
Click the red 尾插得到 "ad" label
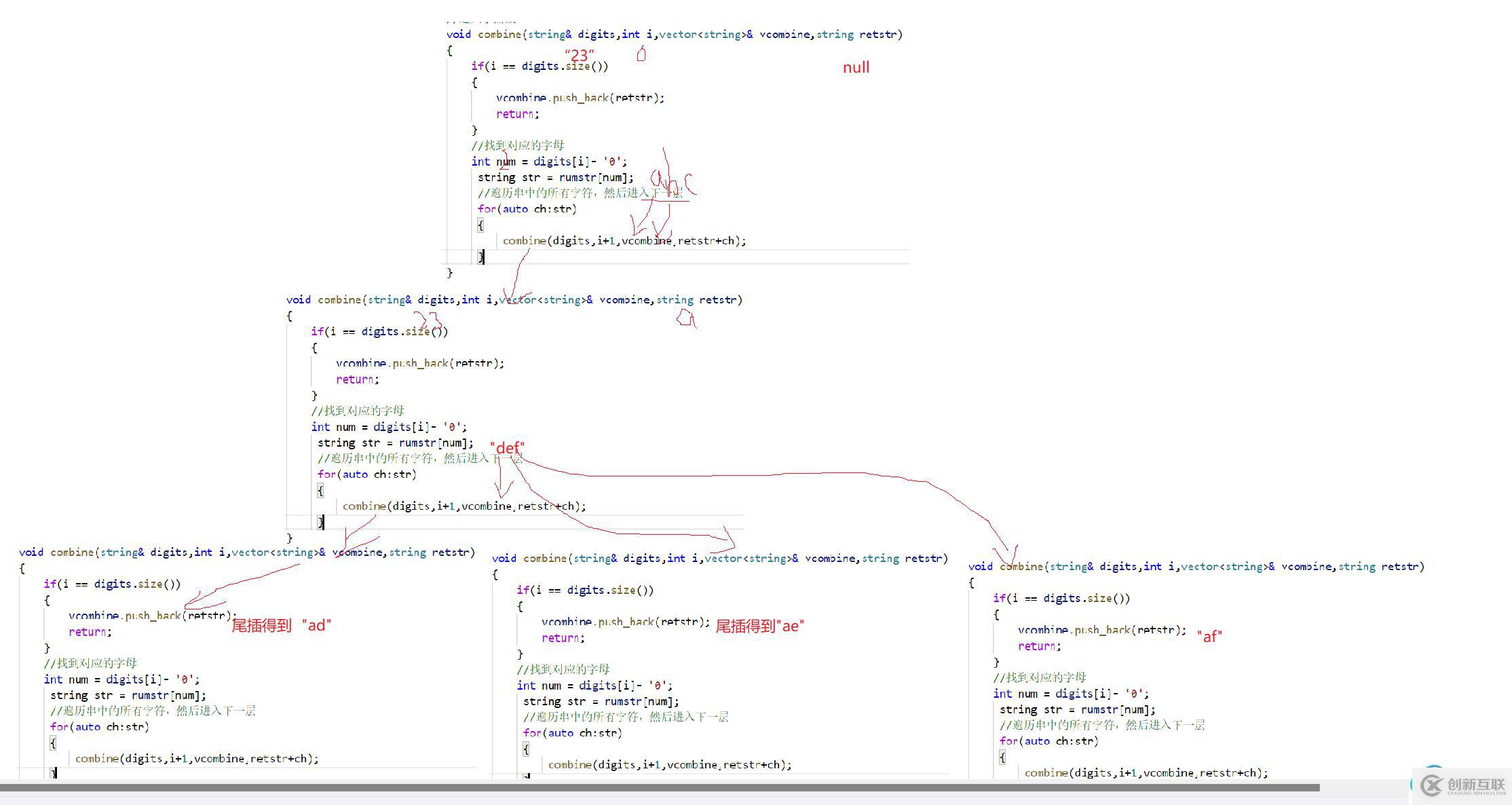[281, 625]
